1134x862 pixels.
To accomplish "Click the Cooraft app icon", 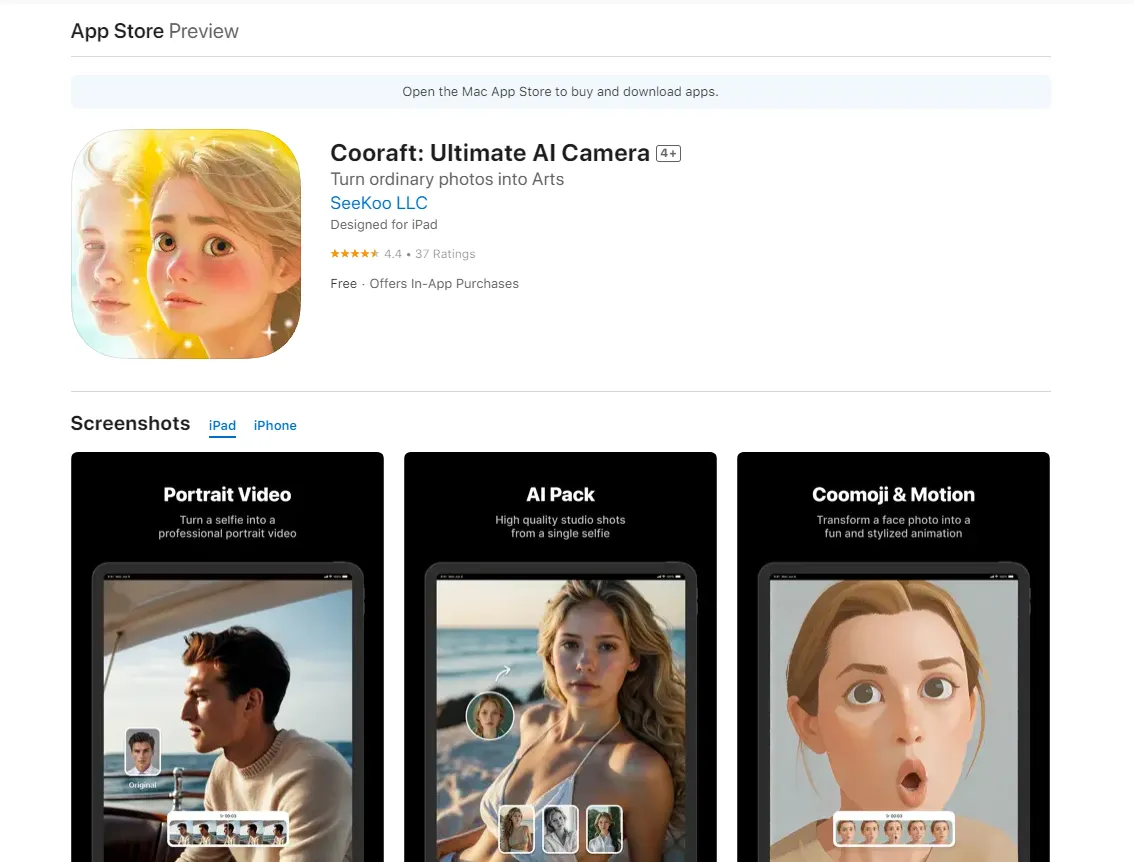I will (x=185, y=243).
